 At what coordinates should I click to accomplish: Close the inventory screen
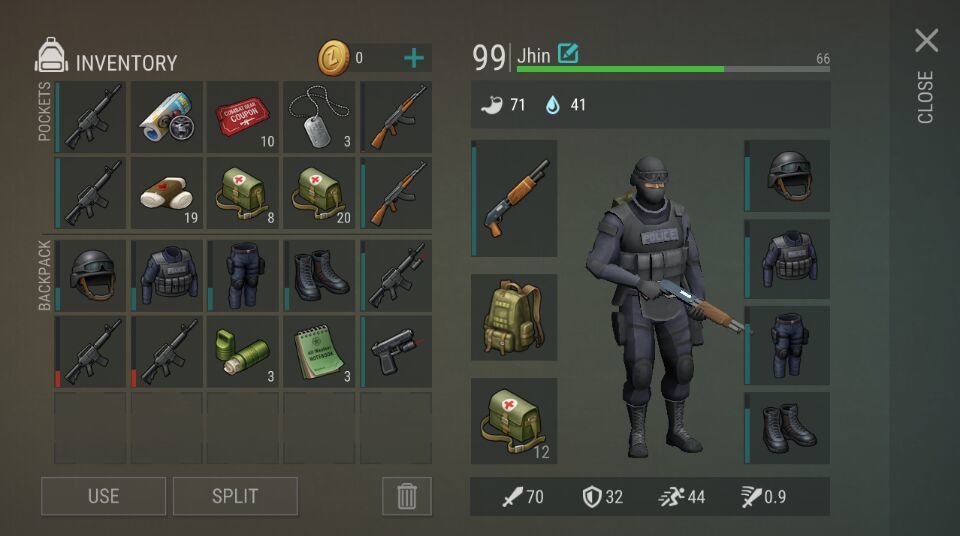926,40
